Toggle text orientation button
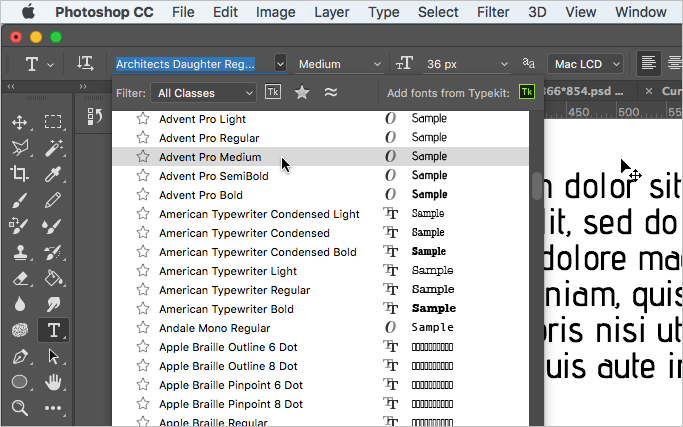 (x=85, y=64)
